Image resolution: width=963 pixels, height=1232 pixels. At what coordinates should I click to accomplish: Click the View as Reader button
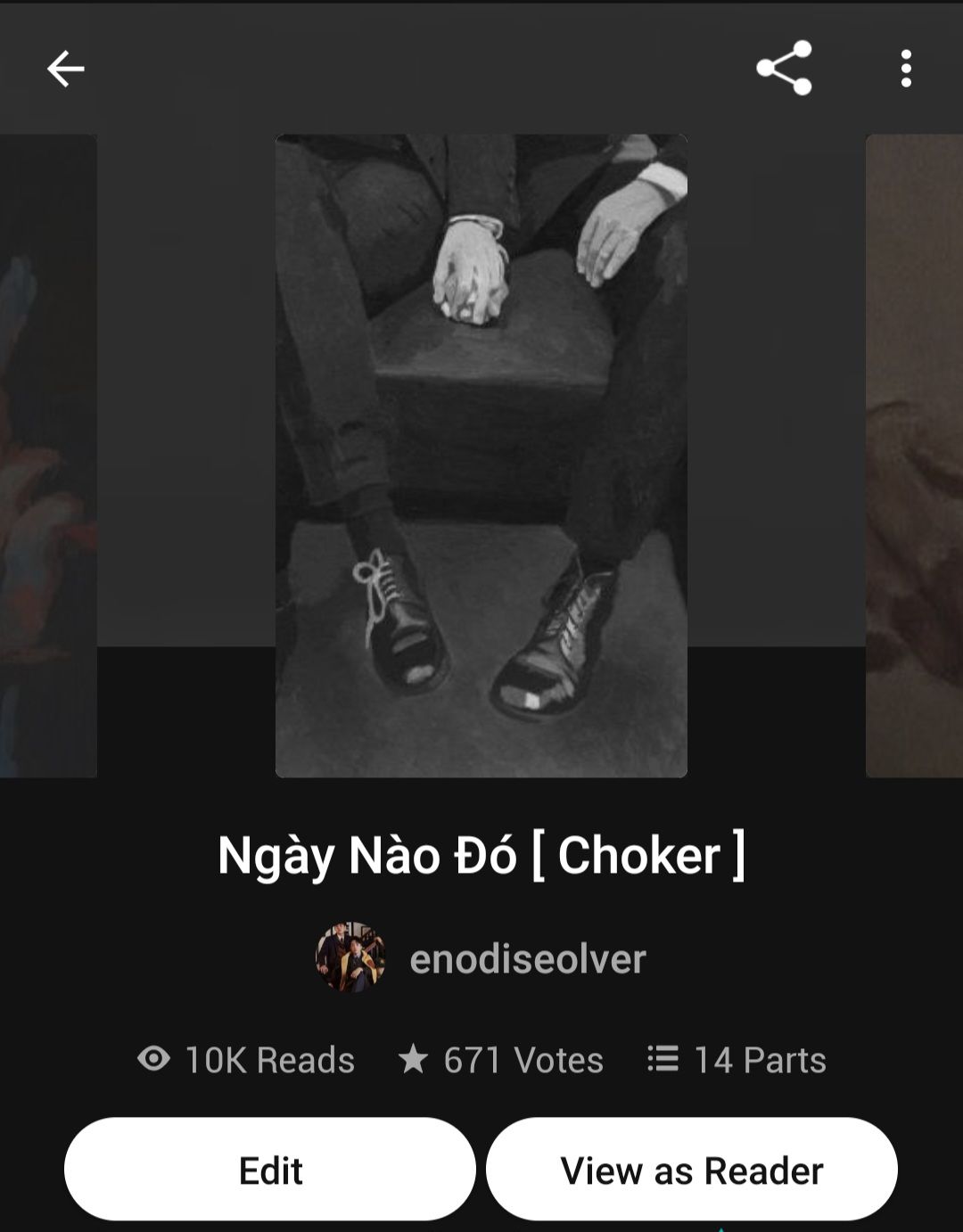click(x=691, y=1170)
